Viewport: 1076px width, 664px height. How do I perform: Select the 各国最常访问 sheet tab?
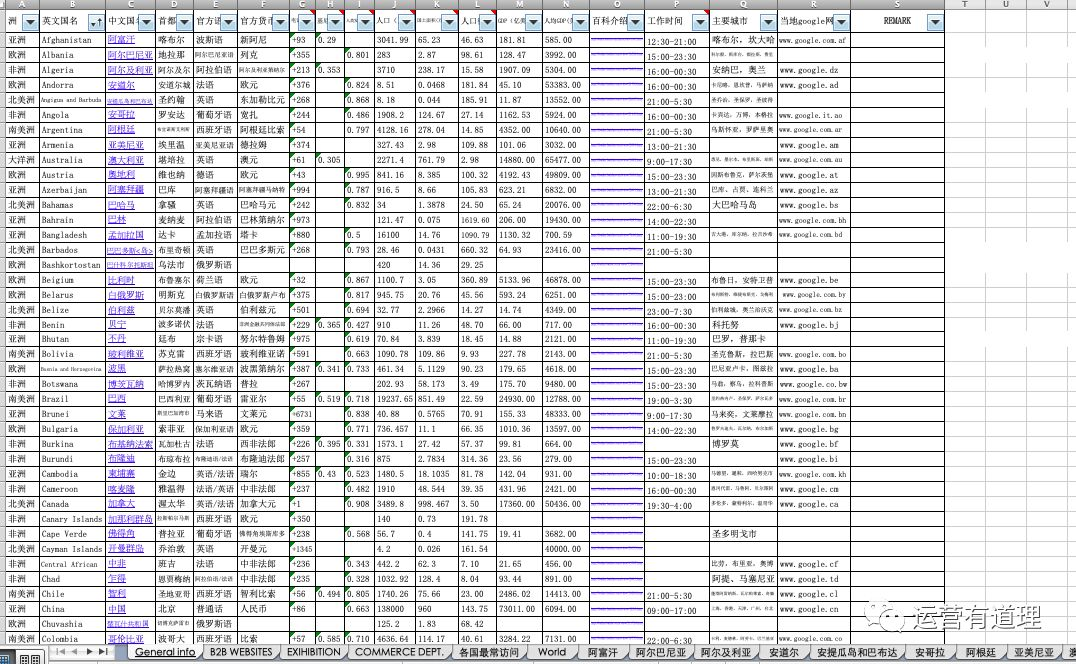[x=489, y=652]
